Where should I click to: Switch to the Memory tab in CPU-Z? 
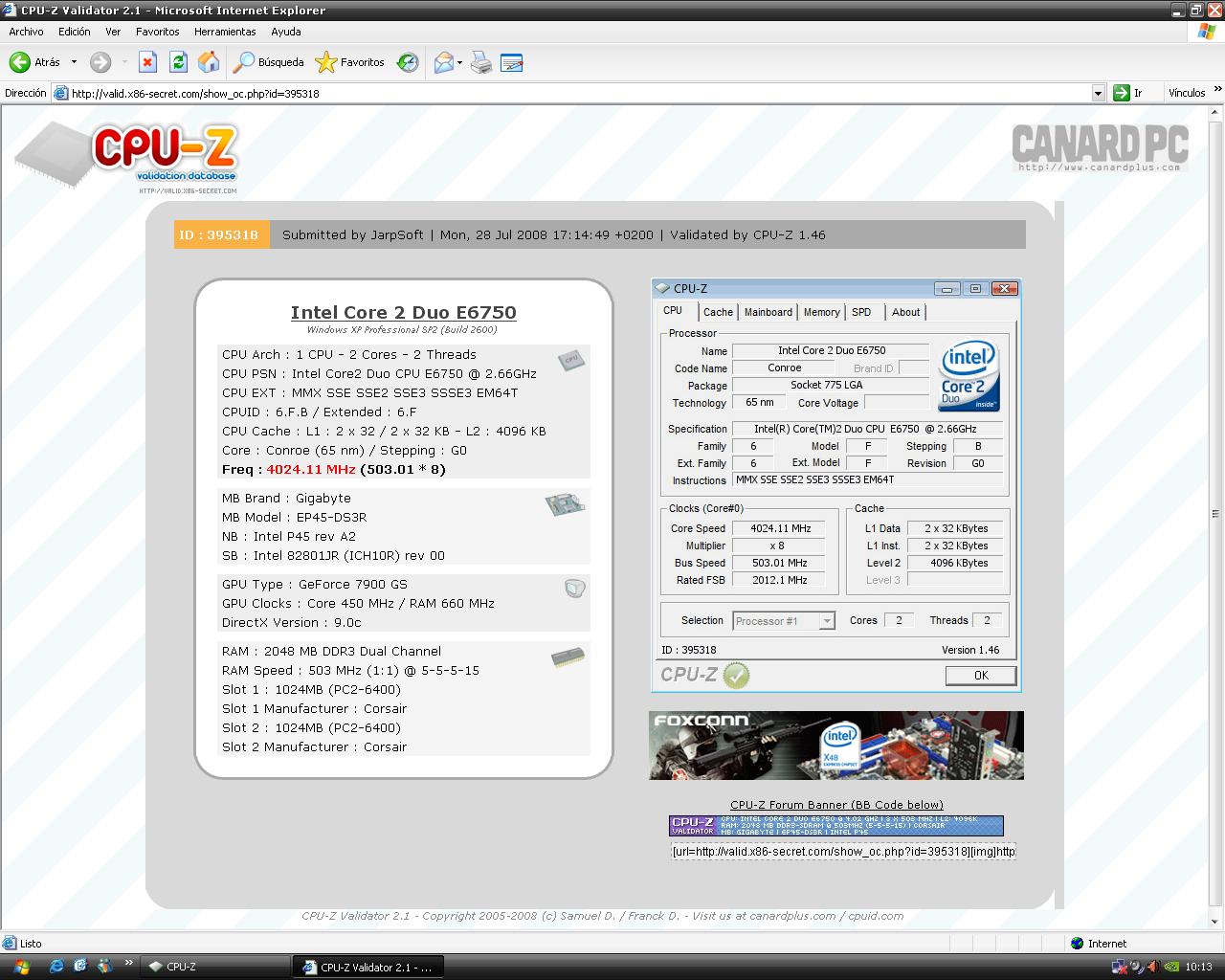click(821, 312)
